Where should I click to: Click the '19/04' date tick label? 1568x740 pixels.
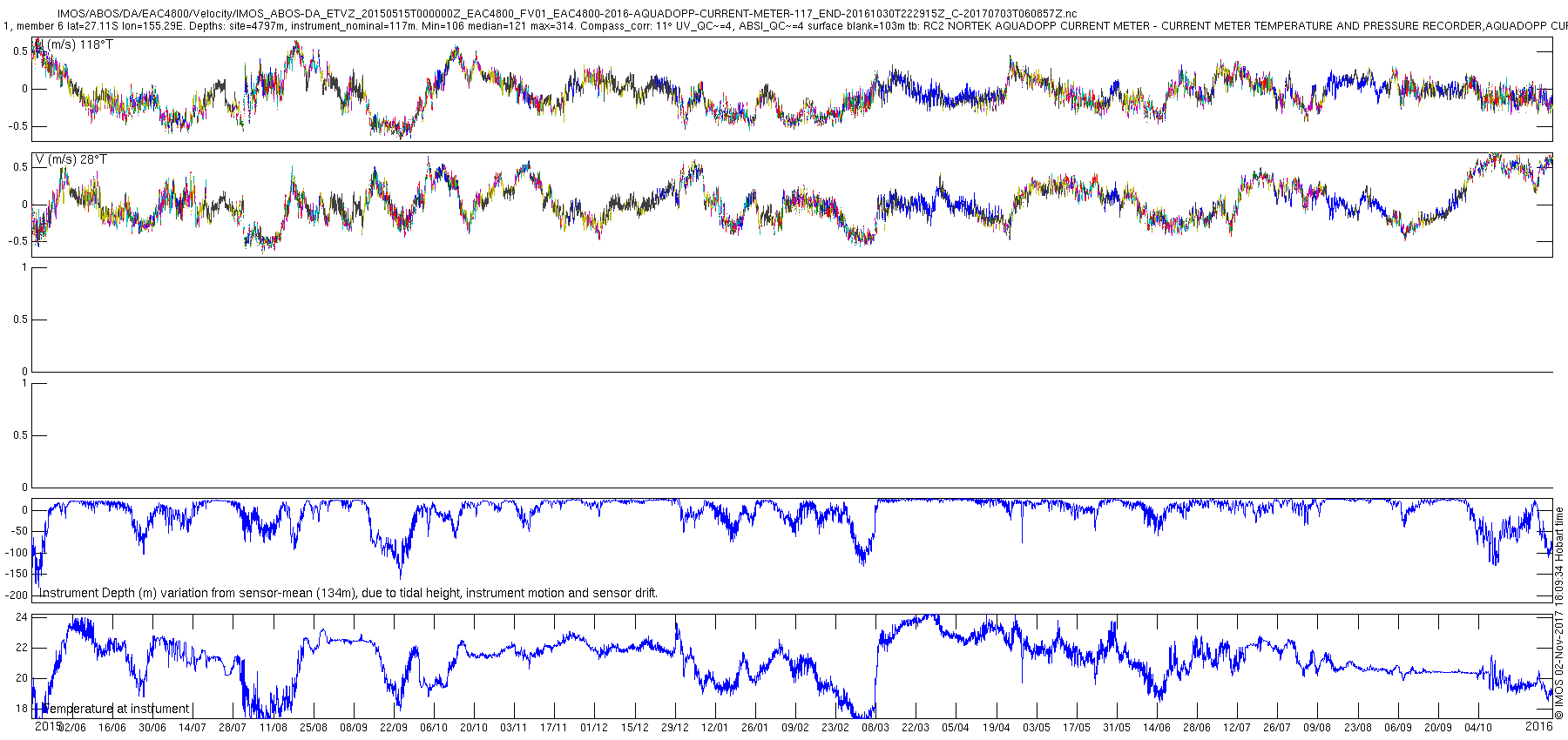tap(997, 728)
